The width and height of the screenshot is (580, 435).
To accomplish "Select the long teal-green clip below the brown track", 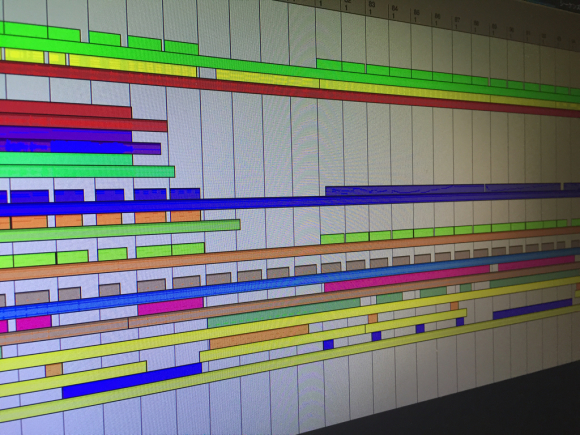I will tap(284, 313).
